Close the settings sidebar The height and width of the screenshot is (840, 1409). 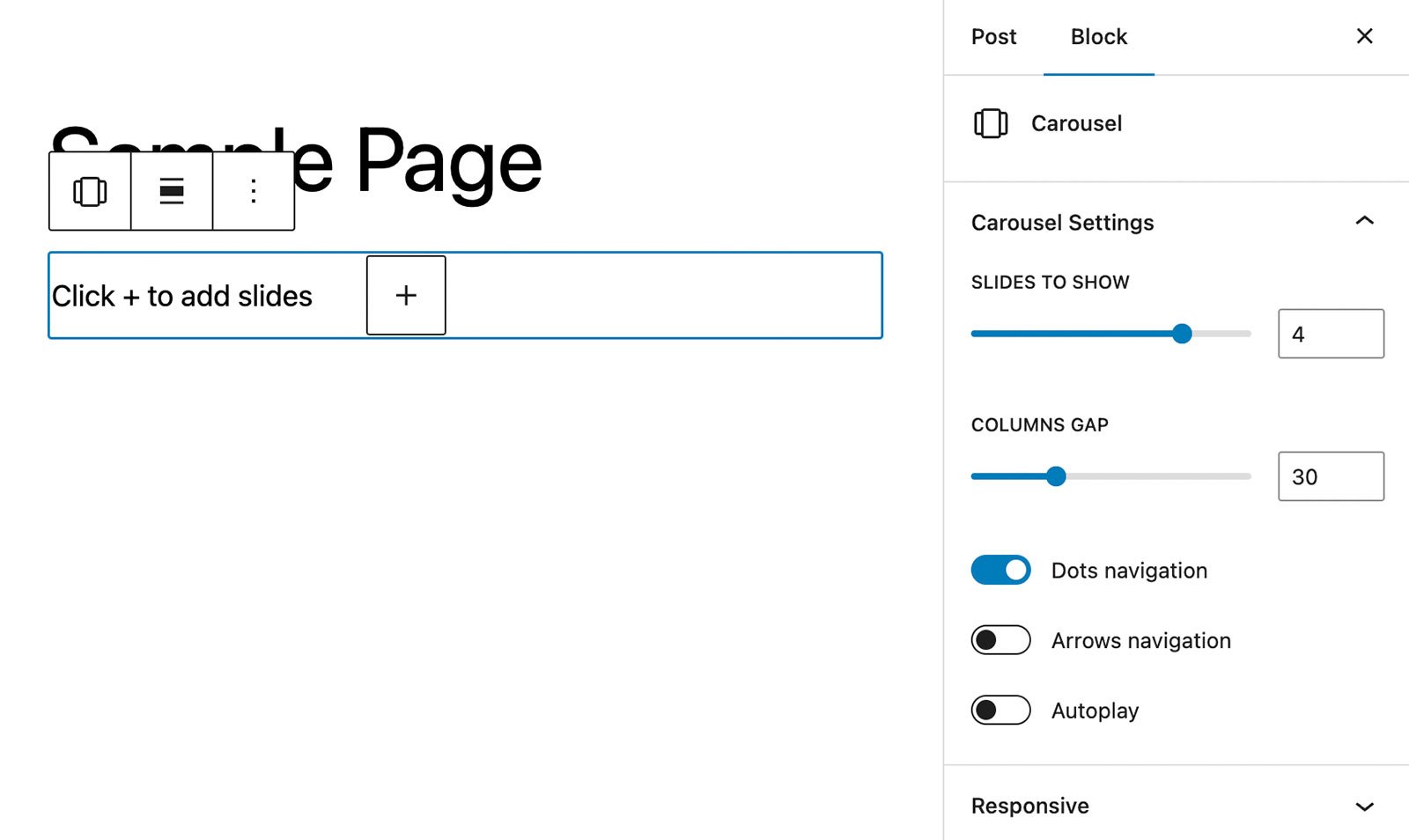1364,36
